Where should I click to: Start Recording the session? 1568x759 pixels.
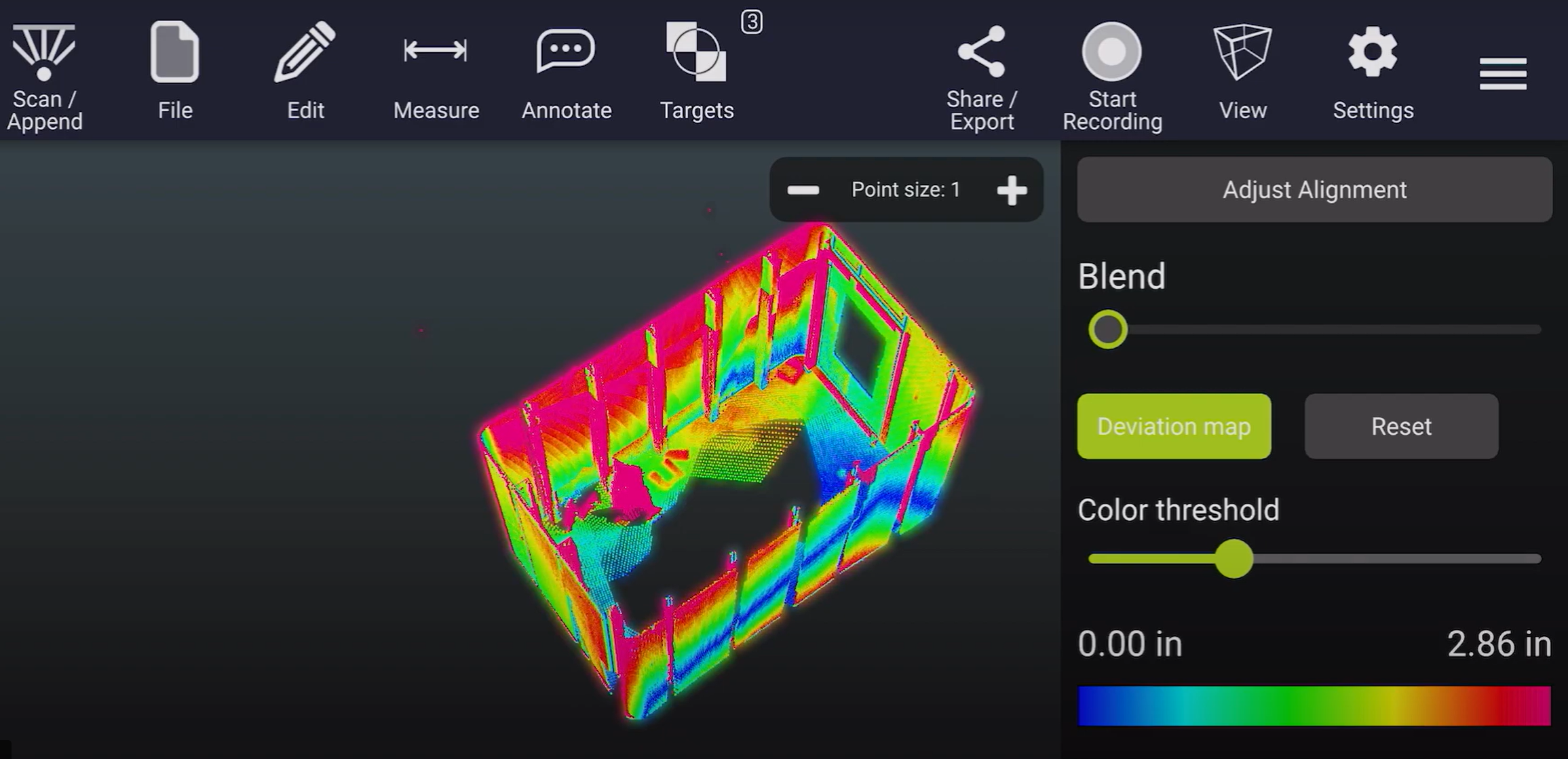click(x=1111, y=73)
